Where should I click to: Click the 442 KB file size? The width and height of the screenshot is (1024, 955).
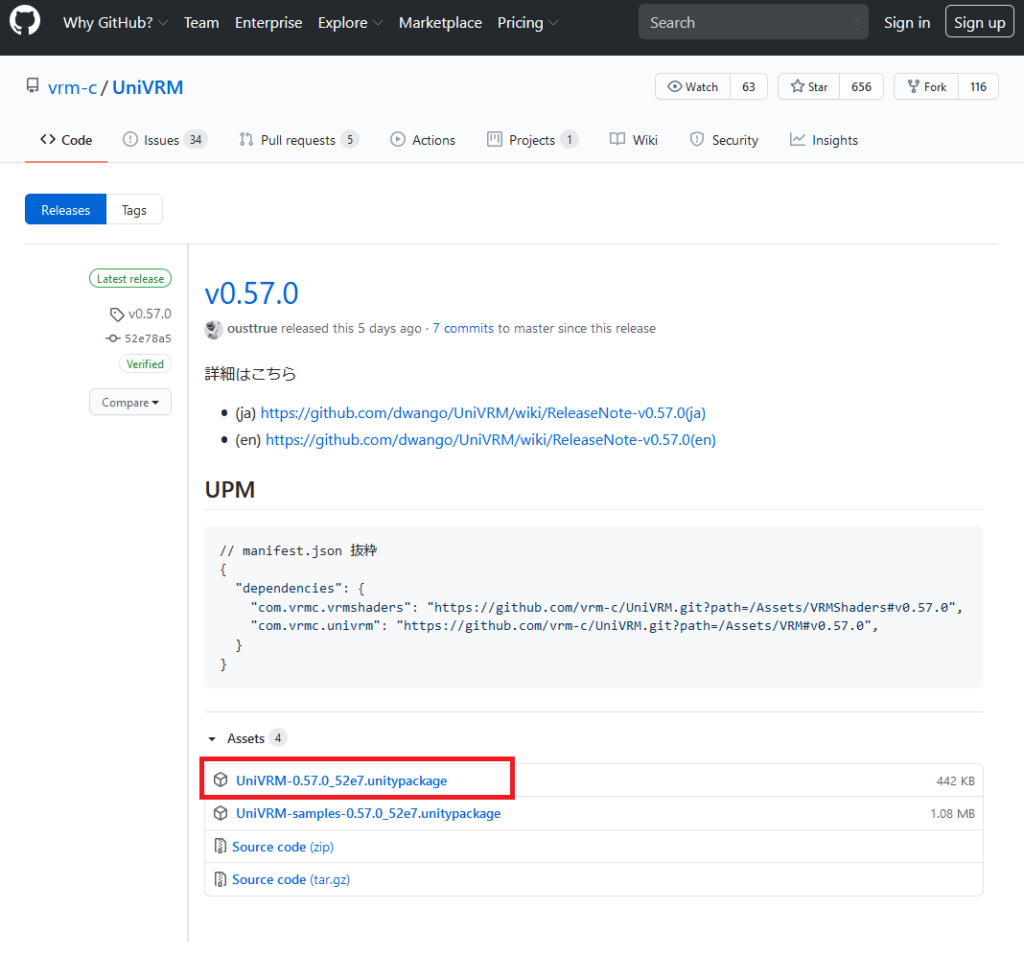(x=955, y=781)
